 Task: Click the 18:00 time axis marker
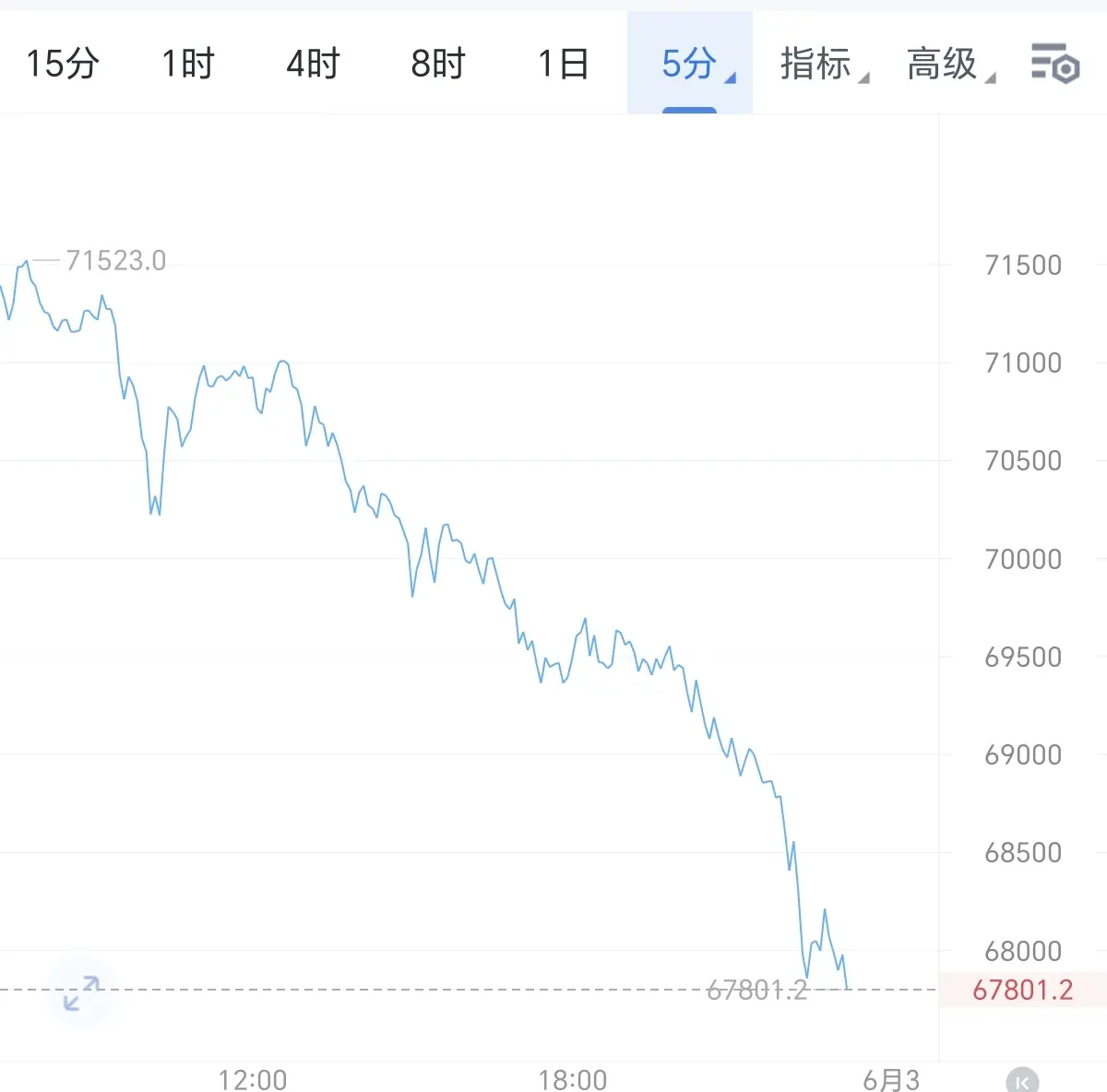click(x=572, y=1079)
